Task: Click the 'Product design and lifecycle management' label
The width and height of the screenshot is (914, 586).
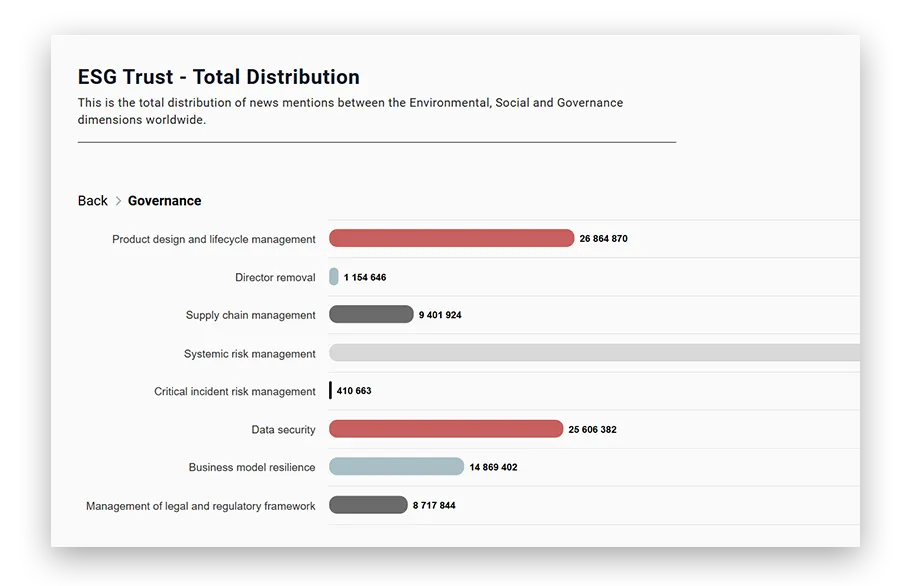Action: pos(213,239)
